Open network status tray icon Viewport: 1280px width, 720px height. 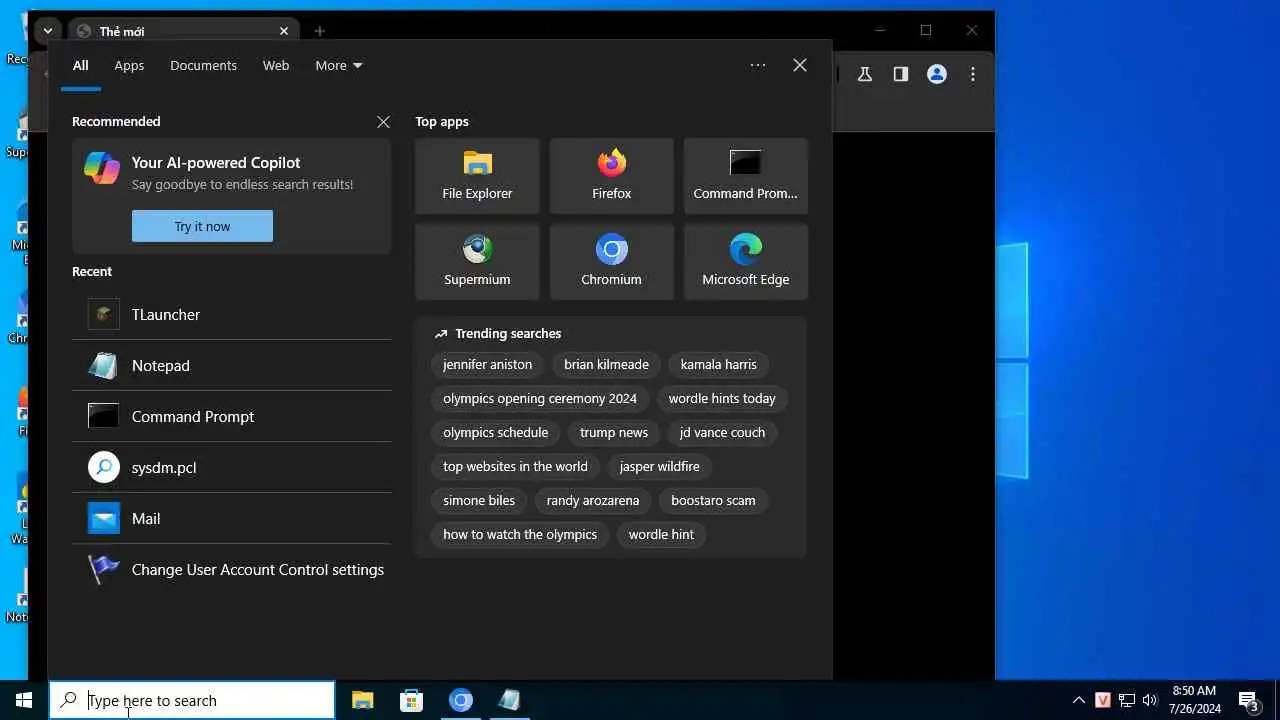click(x=1127, y=700)
